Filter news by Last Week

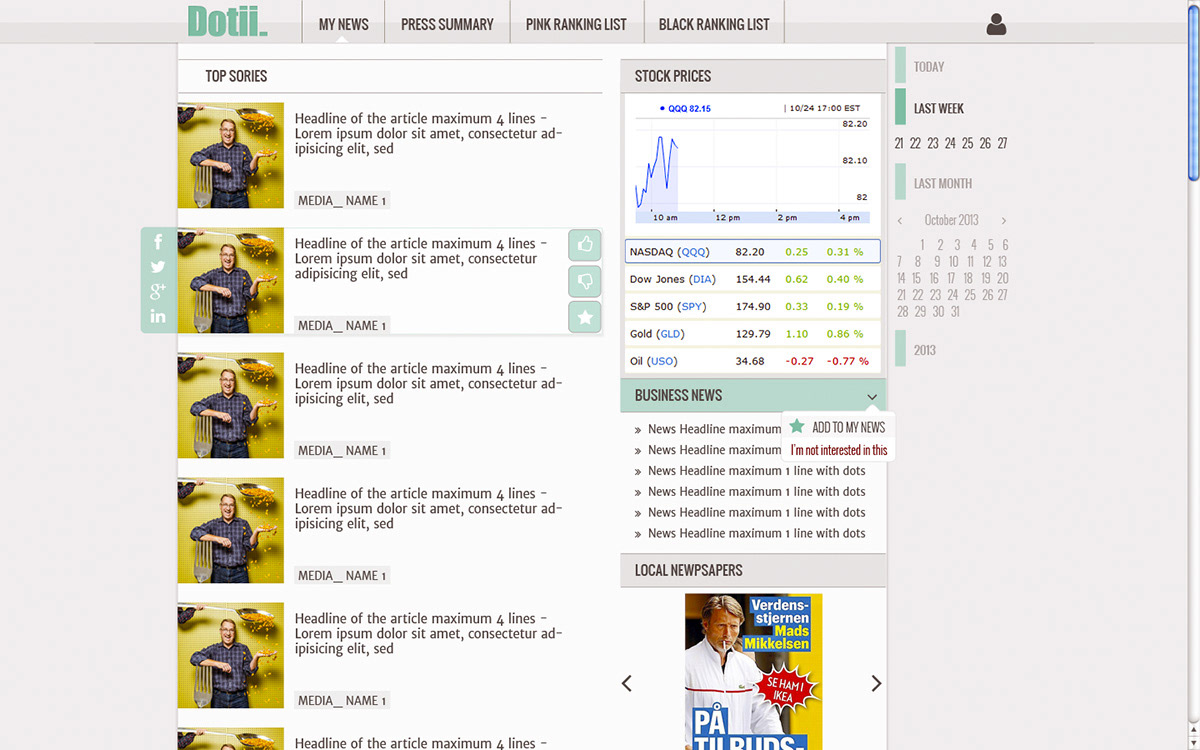coord(939,108)
